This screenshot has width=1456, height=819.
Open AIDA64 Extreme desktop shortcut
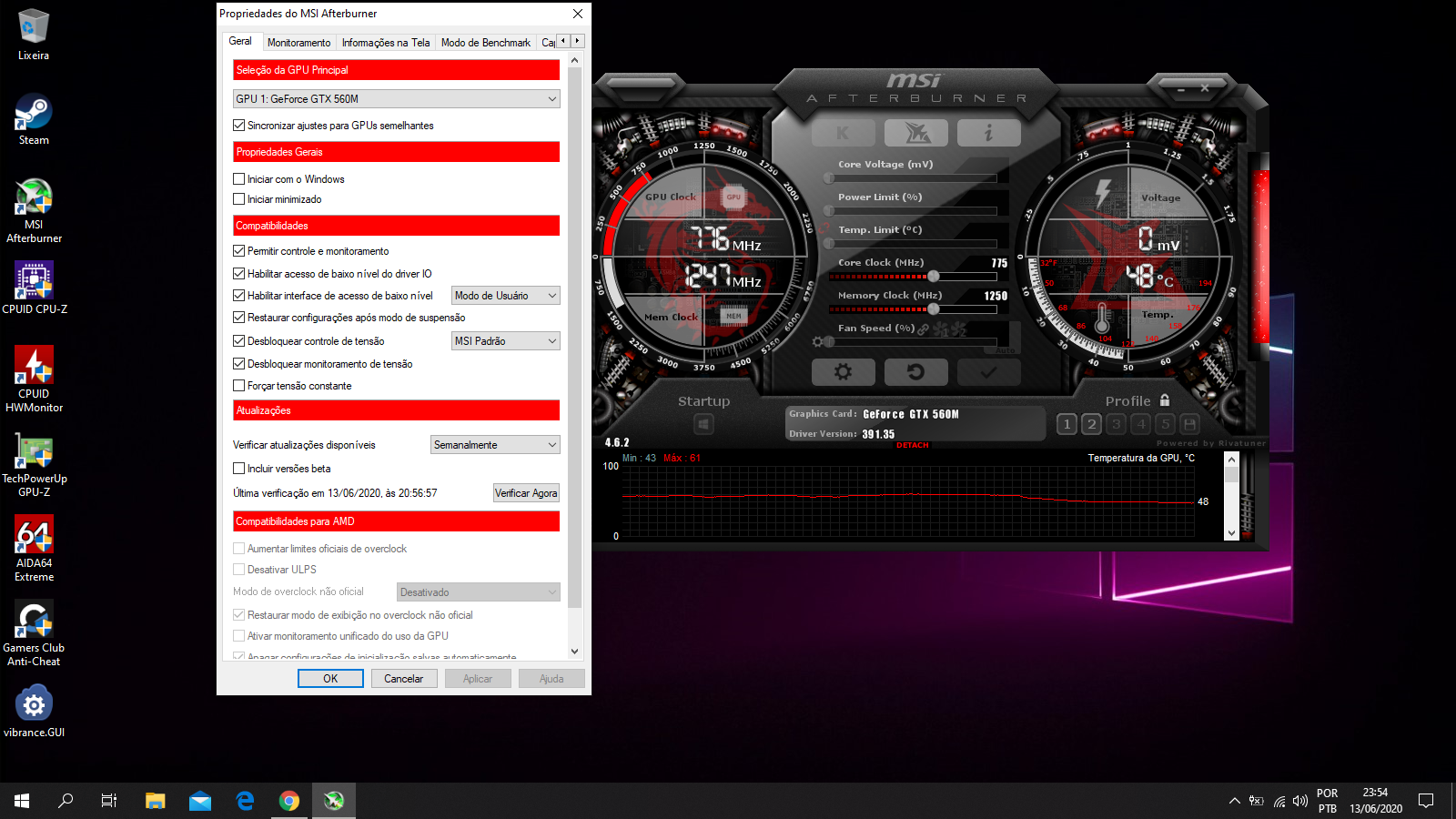(34, 549)
